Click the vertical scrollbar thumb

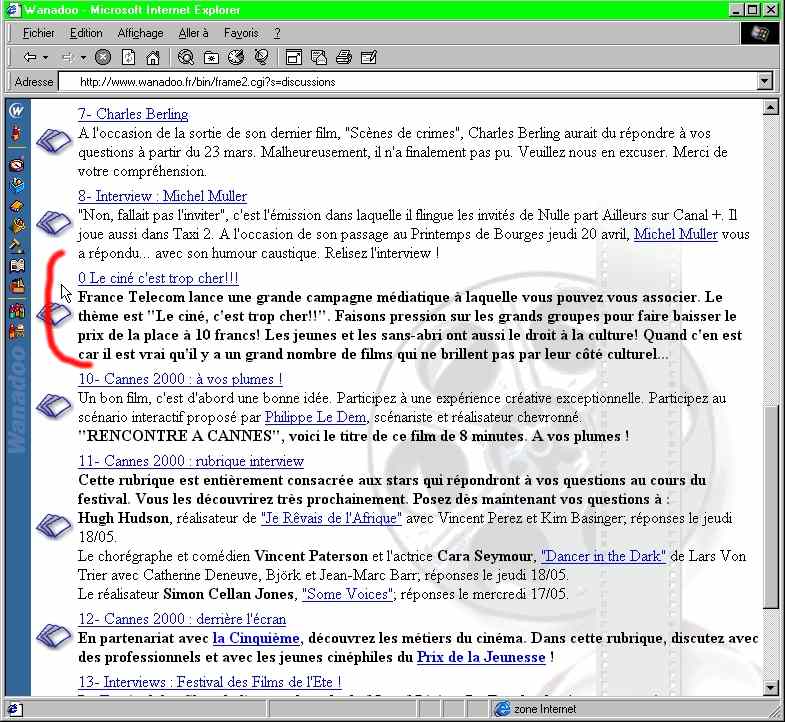pyautogui.click(x=771, y=507)
